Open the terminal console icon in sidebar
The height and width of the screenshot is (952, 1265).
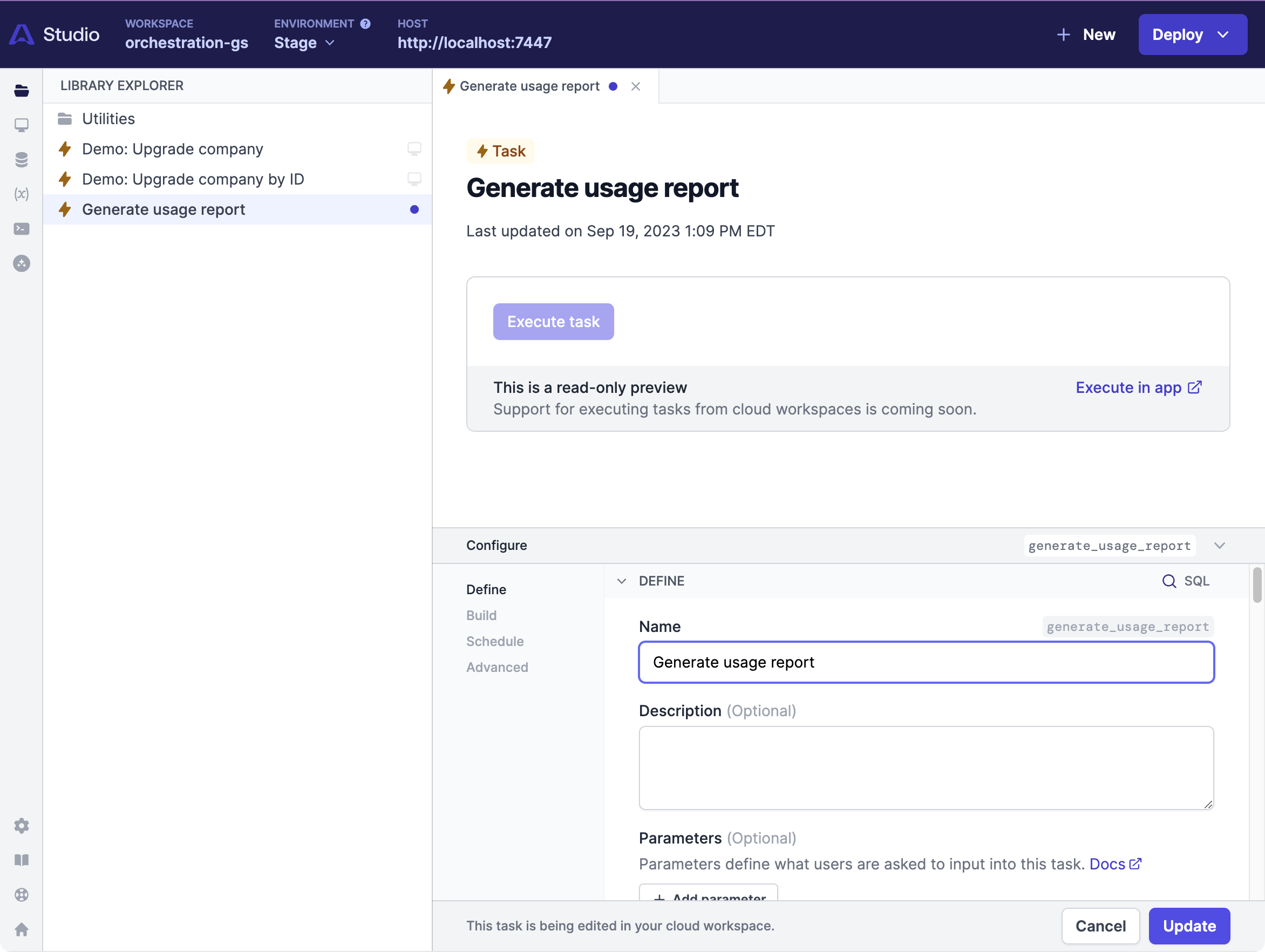(22, 229)
